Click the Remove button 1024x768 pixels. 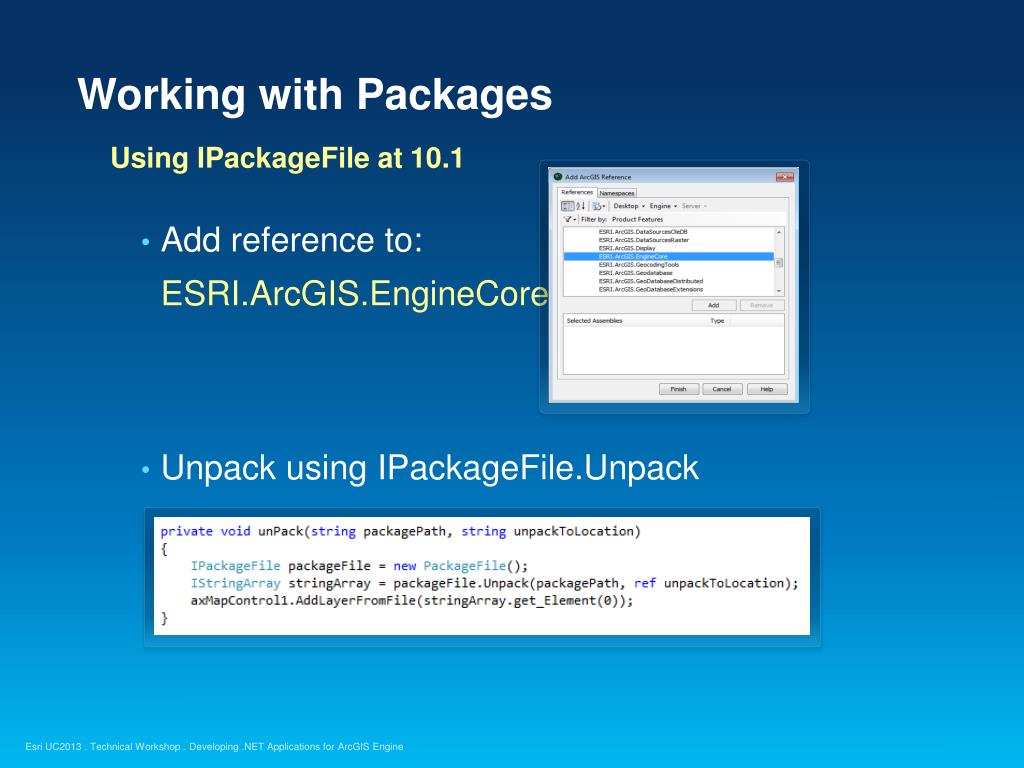point(761,305)
